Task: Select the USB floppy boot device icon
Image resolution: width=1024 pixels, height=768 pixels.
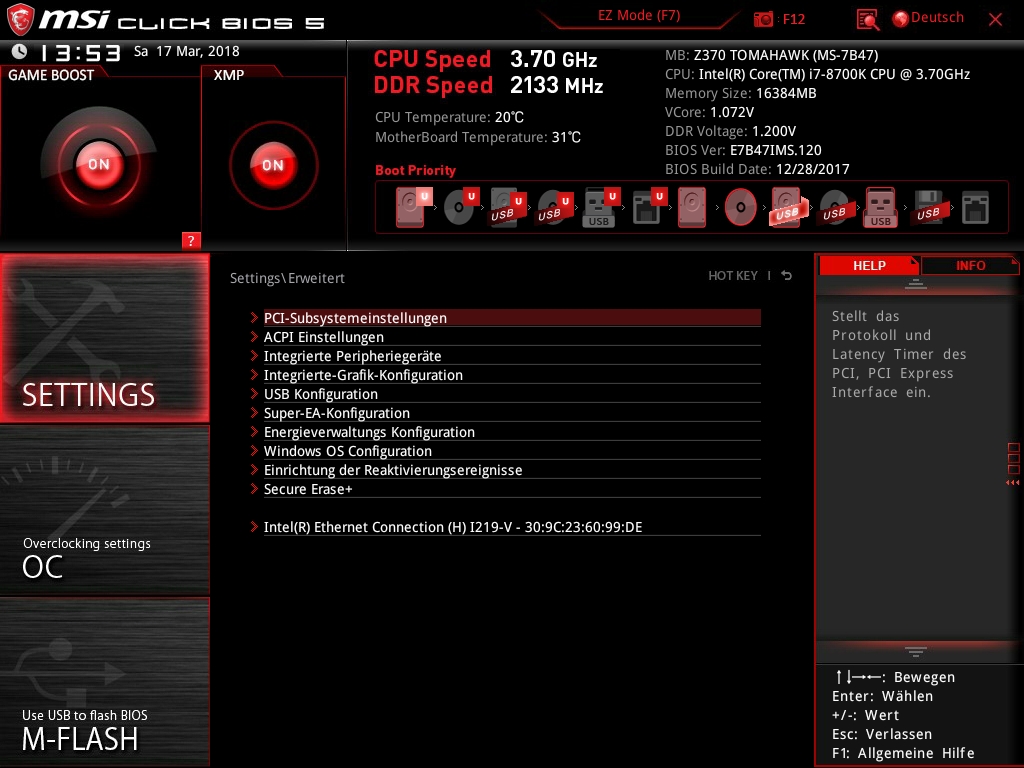Action: [929, 207]
